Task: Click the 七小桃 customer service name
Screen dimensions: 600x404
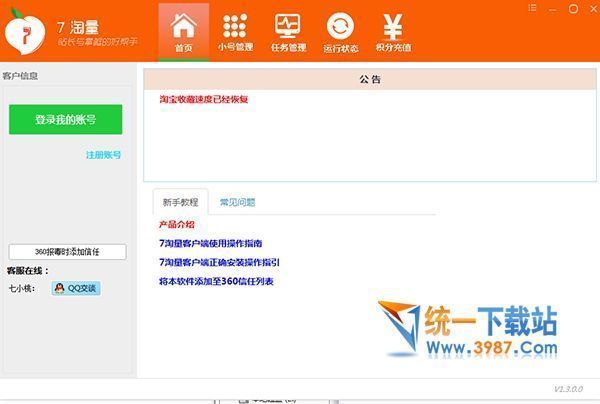Action: [22, 288]
